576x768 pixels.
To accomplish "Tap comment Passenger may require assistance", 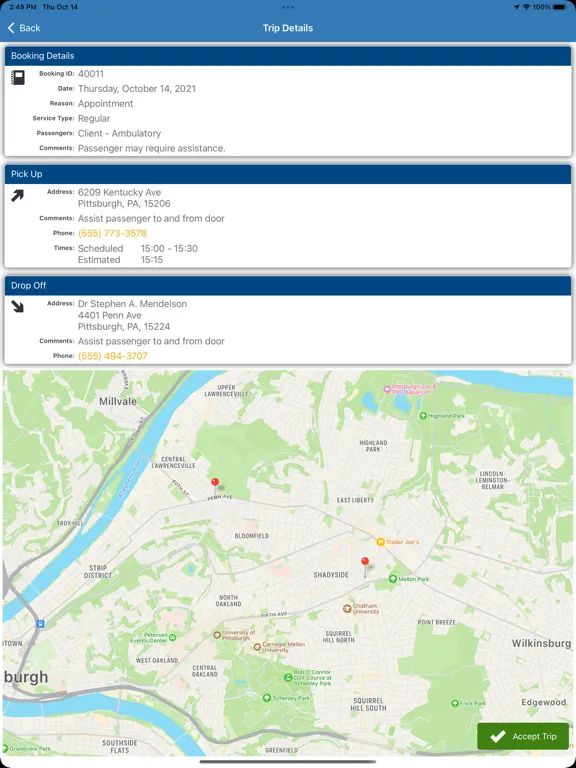I will [151, 148].
